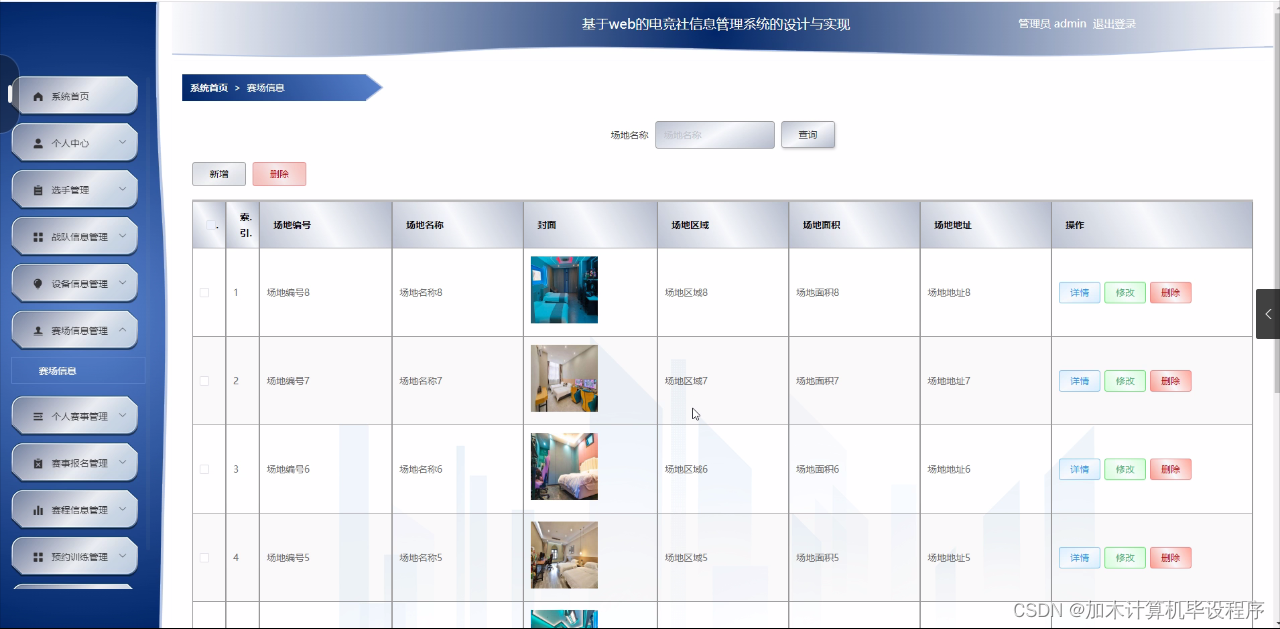Click the room thumbnail for 场地编号7
The width and height of the screenshot is (1280, 629).
click(563, 377)
